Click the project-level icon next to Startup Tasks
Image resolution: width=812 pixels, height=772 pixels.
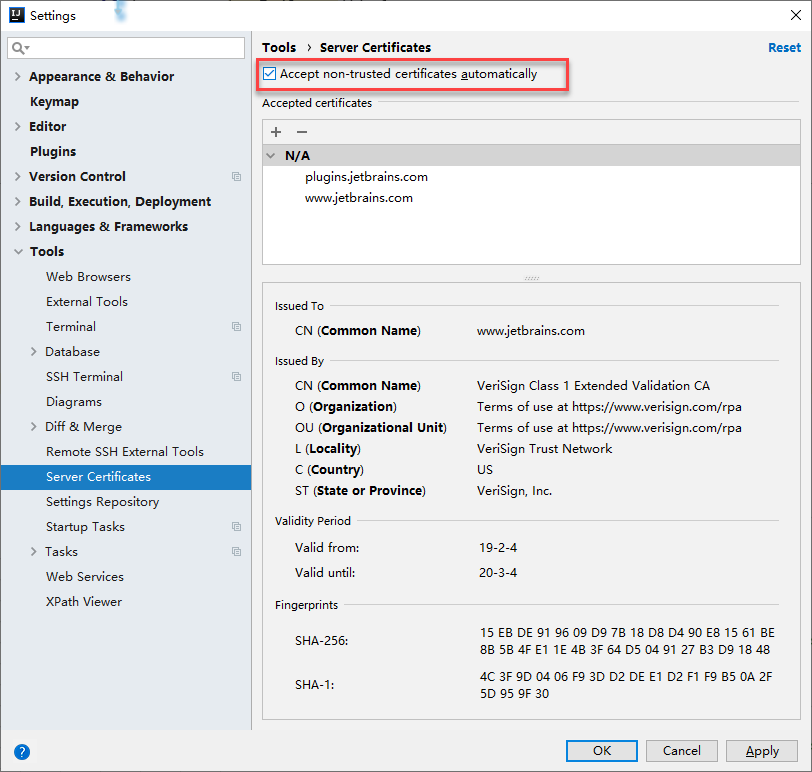237,527
